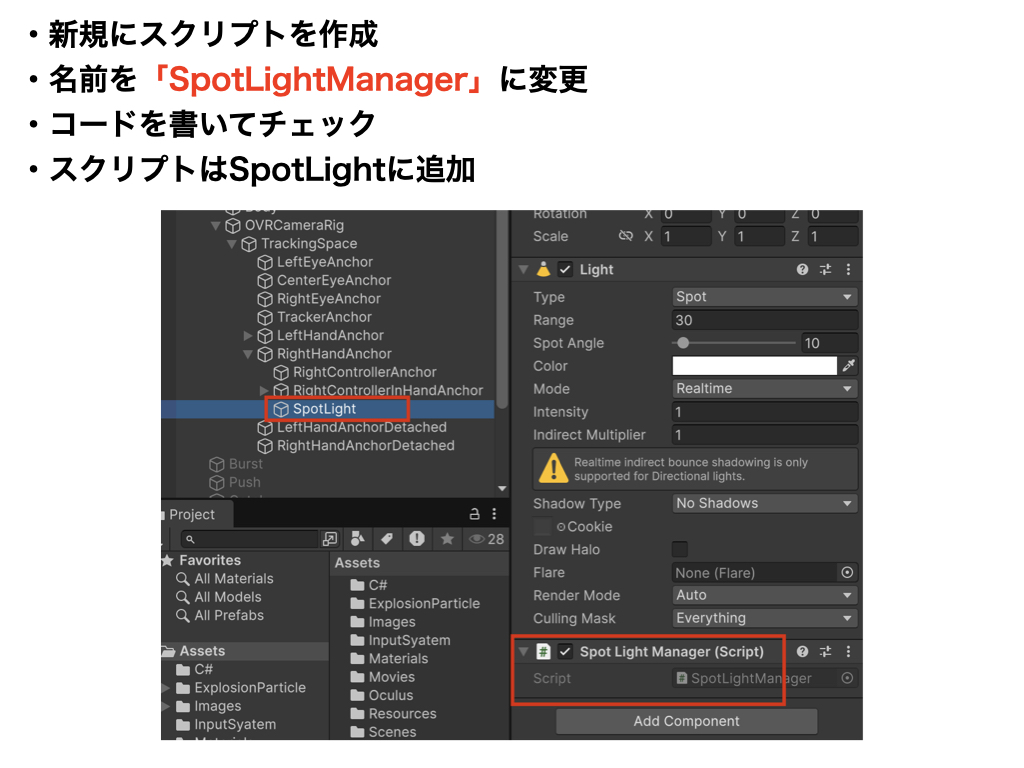Uncheck the Spot Light Manager script checkbox
The image size is (1024, 768).
click(x=565, y=652)
